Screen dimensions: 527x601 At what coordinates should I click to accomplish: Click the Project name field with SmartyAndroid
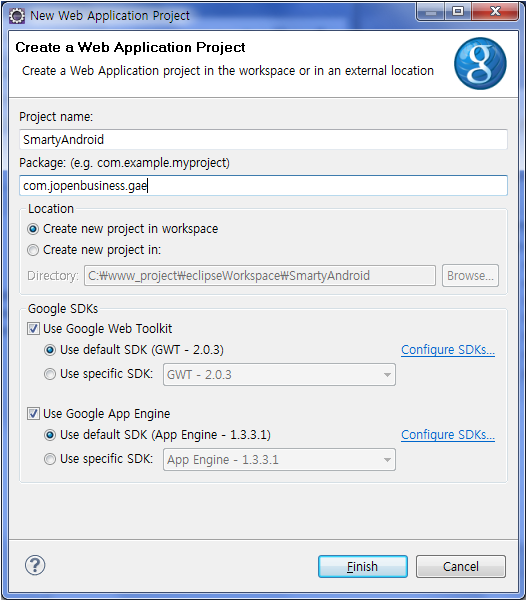(x=263, y=140)
